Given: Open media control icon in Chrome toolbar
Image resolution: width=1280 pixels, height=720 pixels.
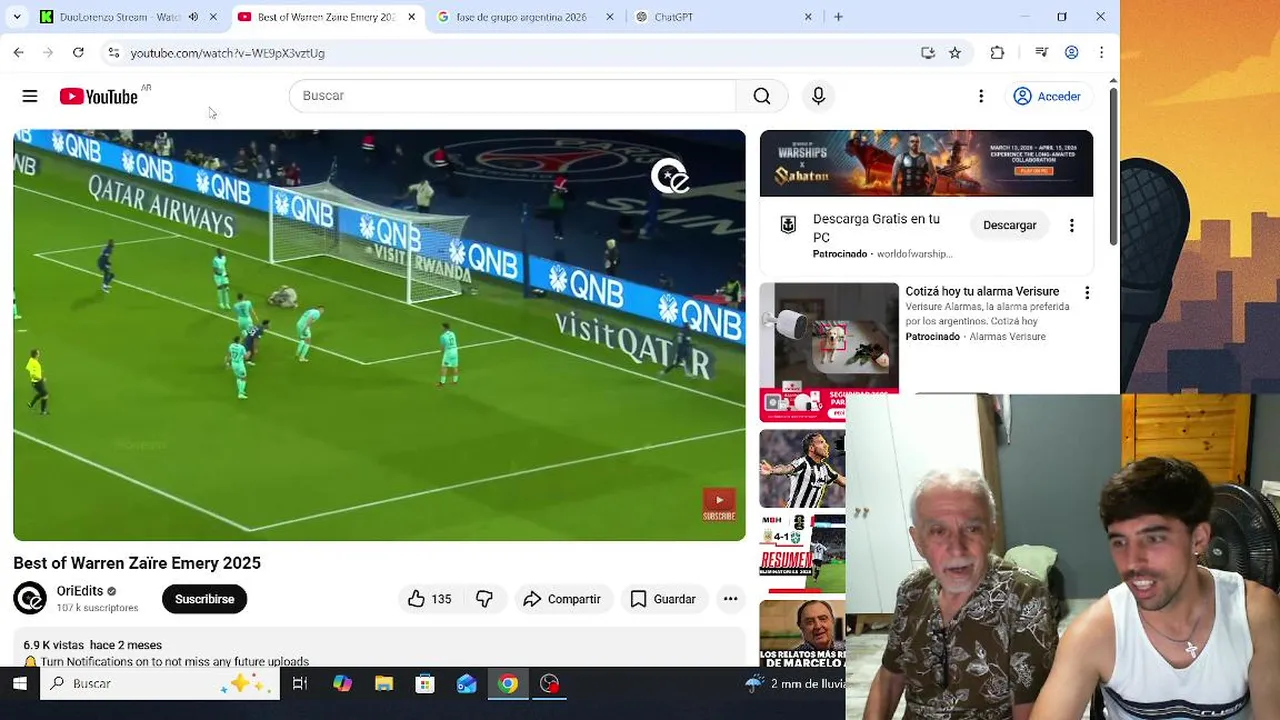Looking at the screenshot, I should (x=1042, y=53).
